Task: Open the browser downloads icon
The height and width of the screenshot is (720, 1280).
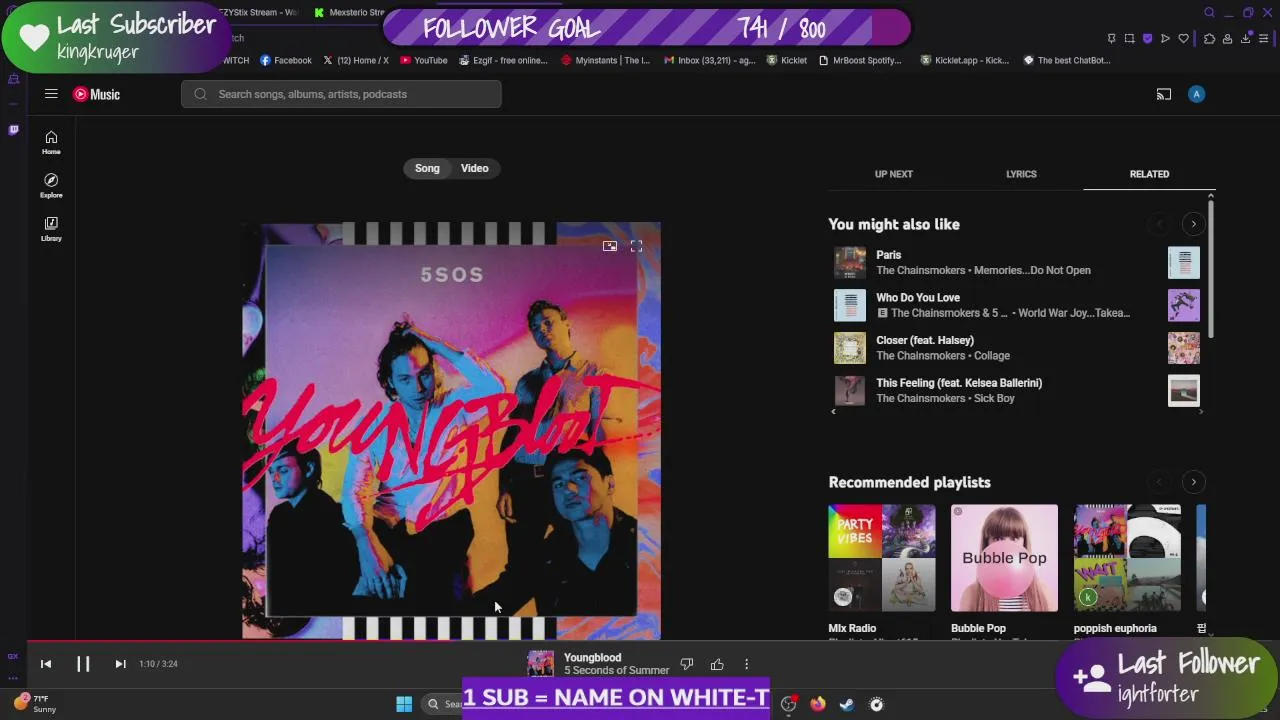Action: click(1245, 38)
